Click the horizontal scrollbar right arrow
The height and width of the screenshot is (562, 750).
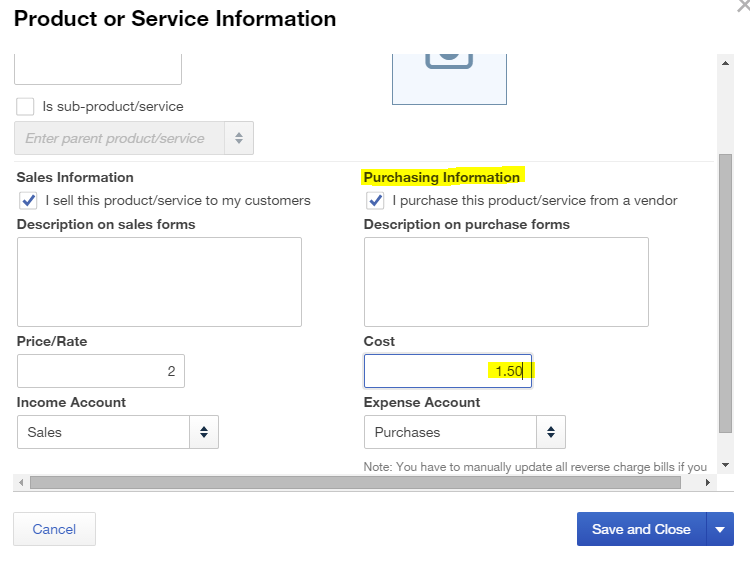(x=708, y=483)
